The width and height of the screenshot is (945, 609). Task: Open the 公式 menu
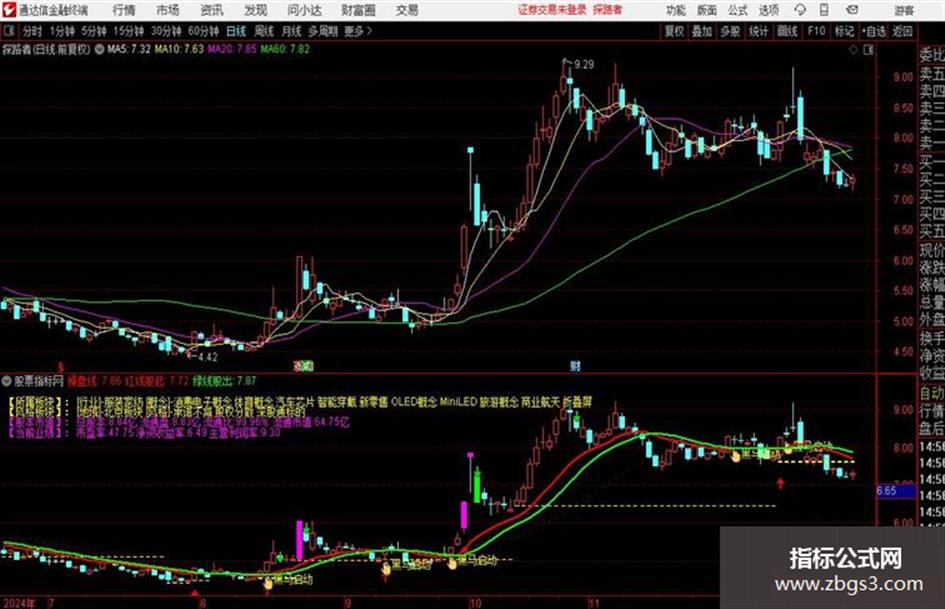click(x=738, y=10)
